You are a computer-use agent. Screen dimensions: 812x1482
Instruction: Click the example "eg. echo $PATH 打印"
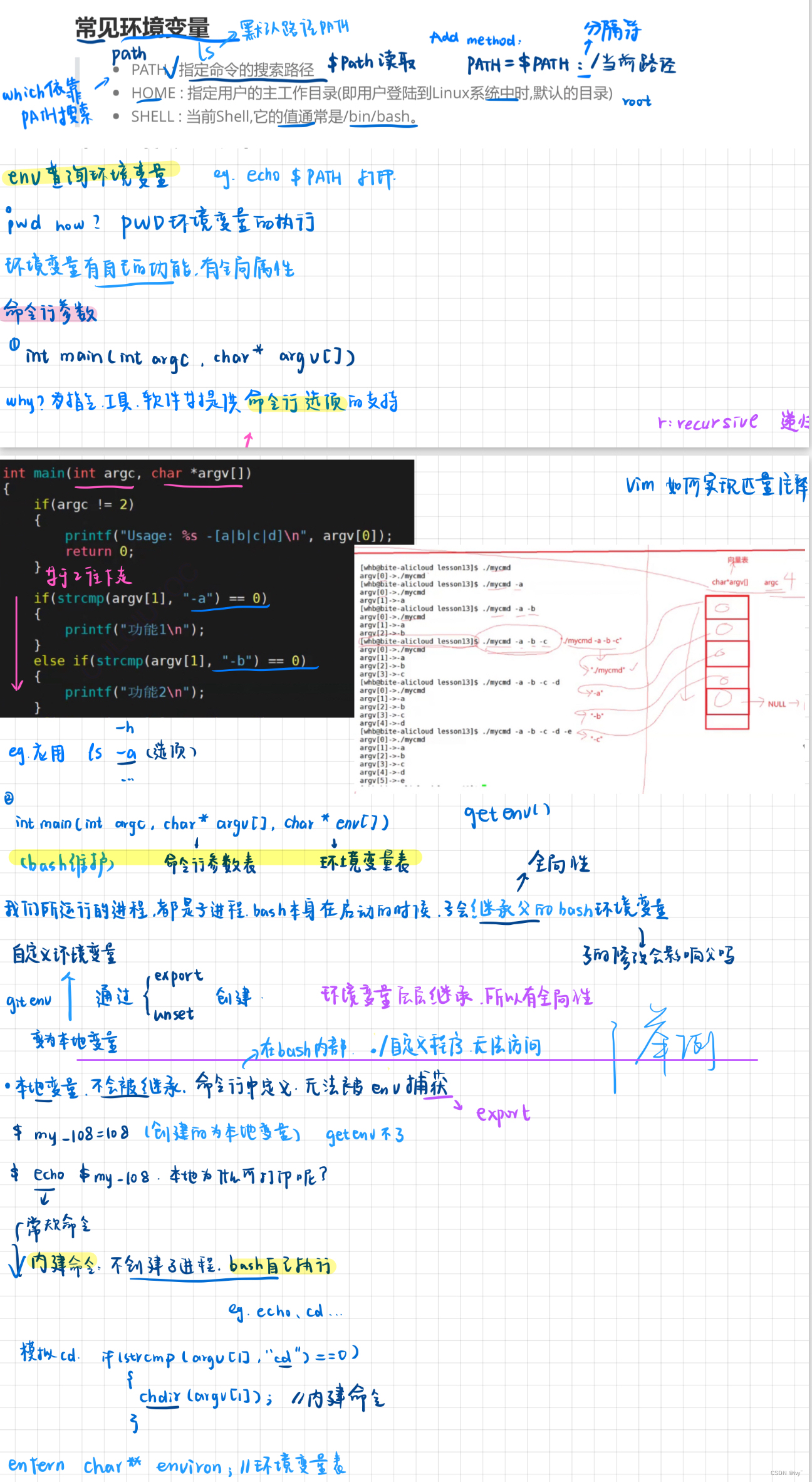point(304,177)
